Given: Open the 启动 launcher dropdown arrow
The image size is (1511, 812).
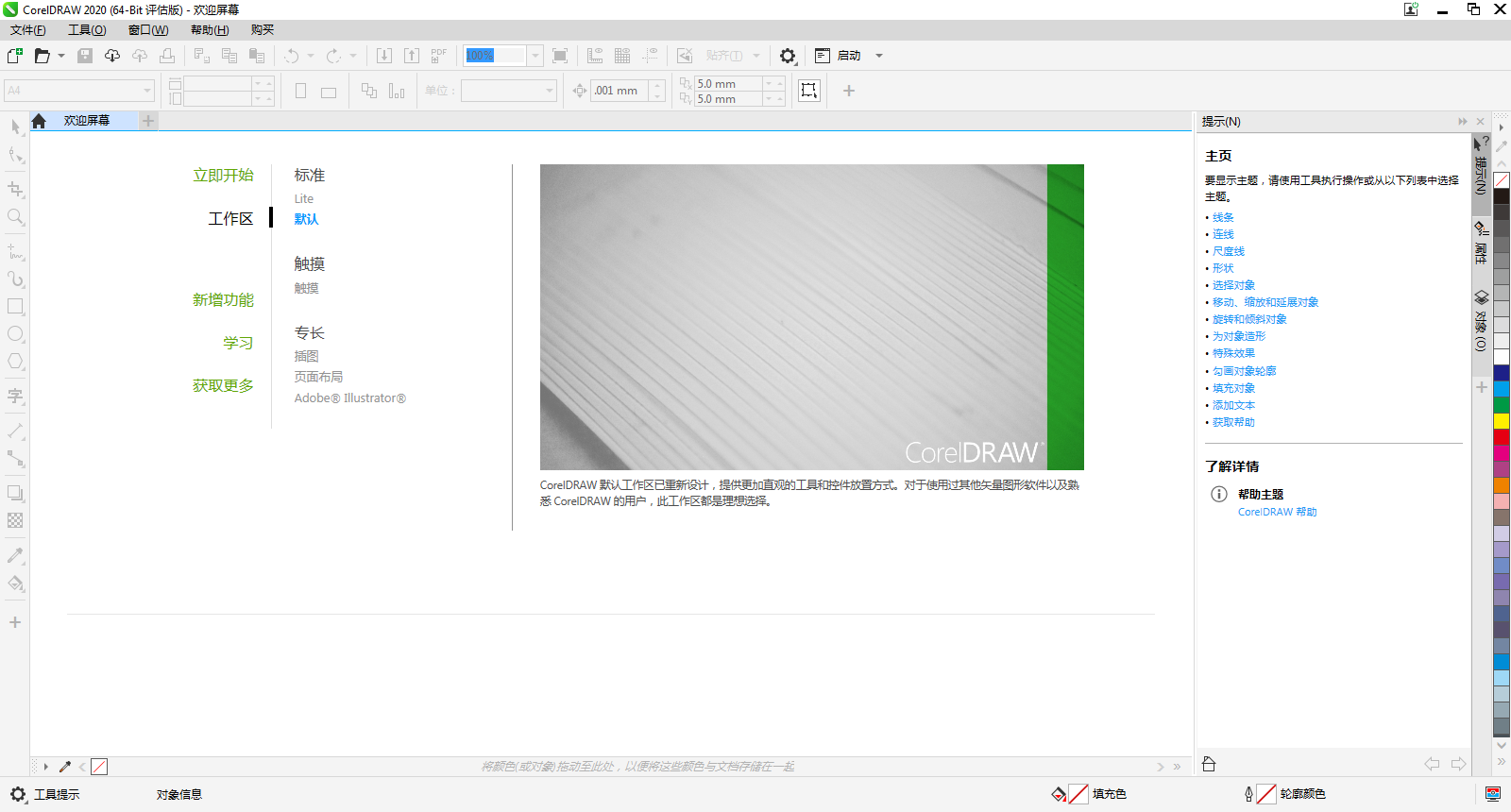Looking at the screenshot, I should [879, 56].
